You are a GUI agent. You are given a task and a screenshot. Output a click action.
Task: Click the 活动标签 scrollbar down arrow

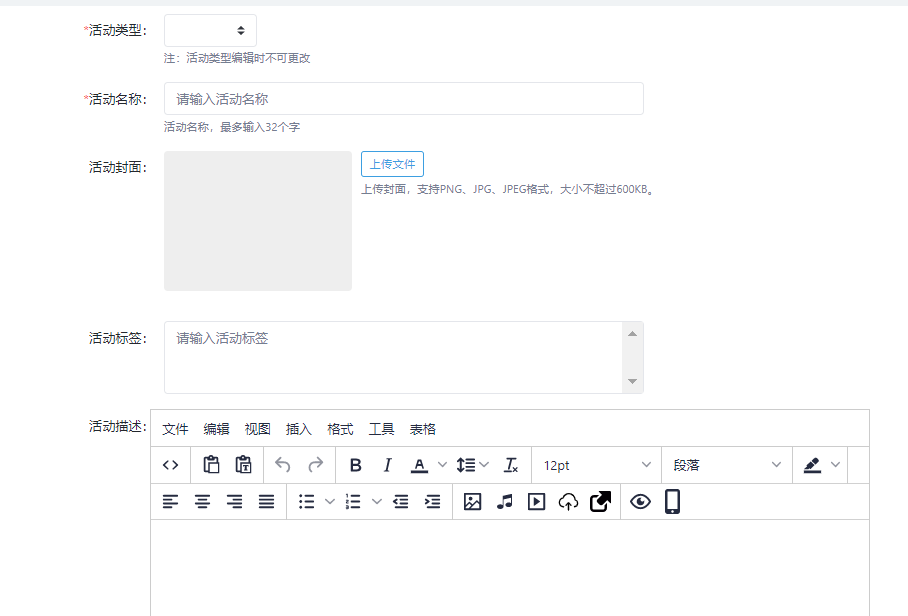[632, 381]
